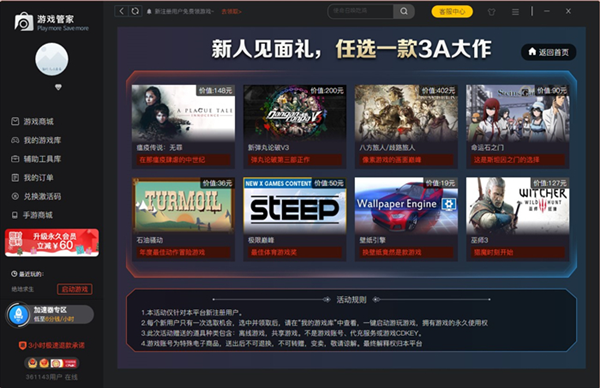The width and height of the screenshot is (600, 388).
Task: Open the 加速器专区 banner
Action: coord(51,315)
